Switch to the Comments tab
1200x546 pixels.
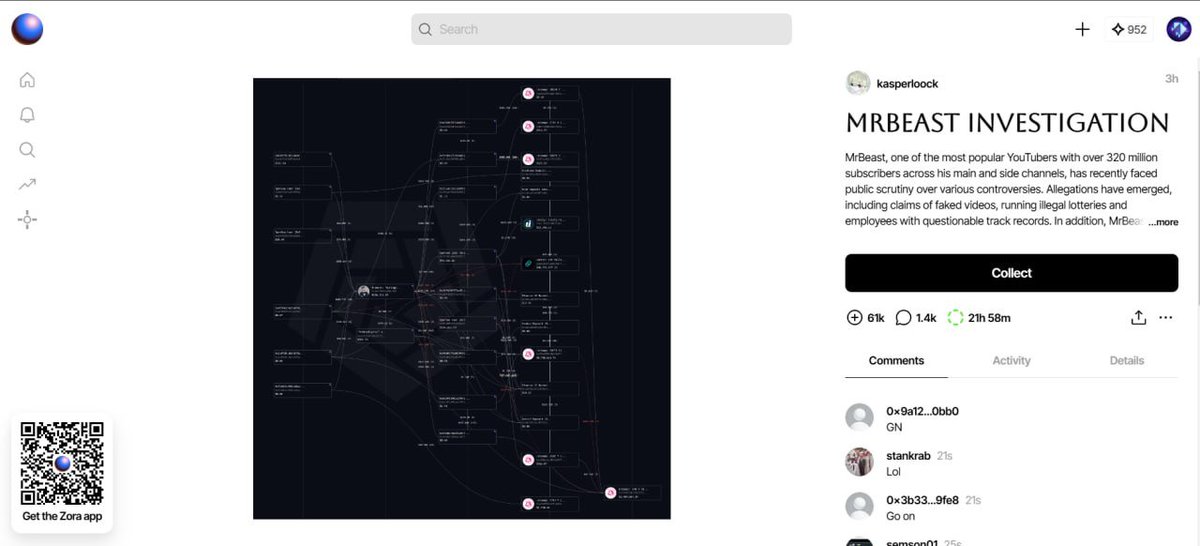click(896, 360)
